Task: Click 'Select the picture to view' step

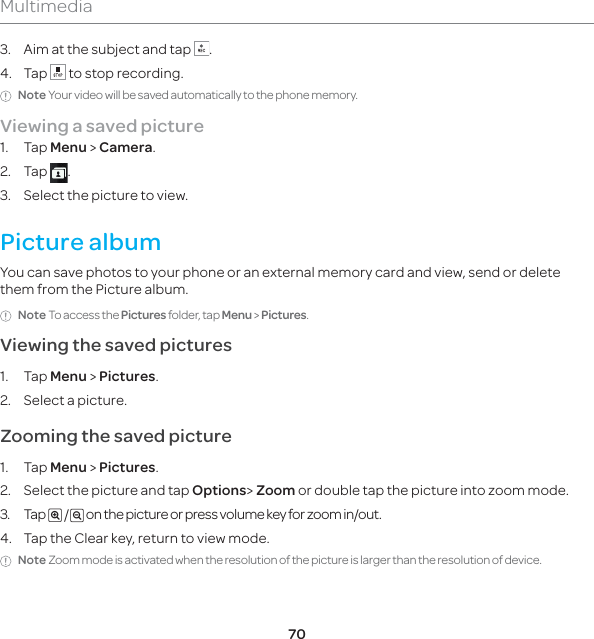Action: coord(106,196)
